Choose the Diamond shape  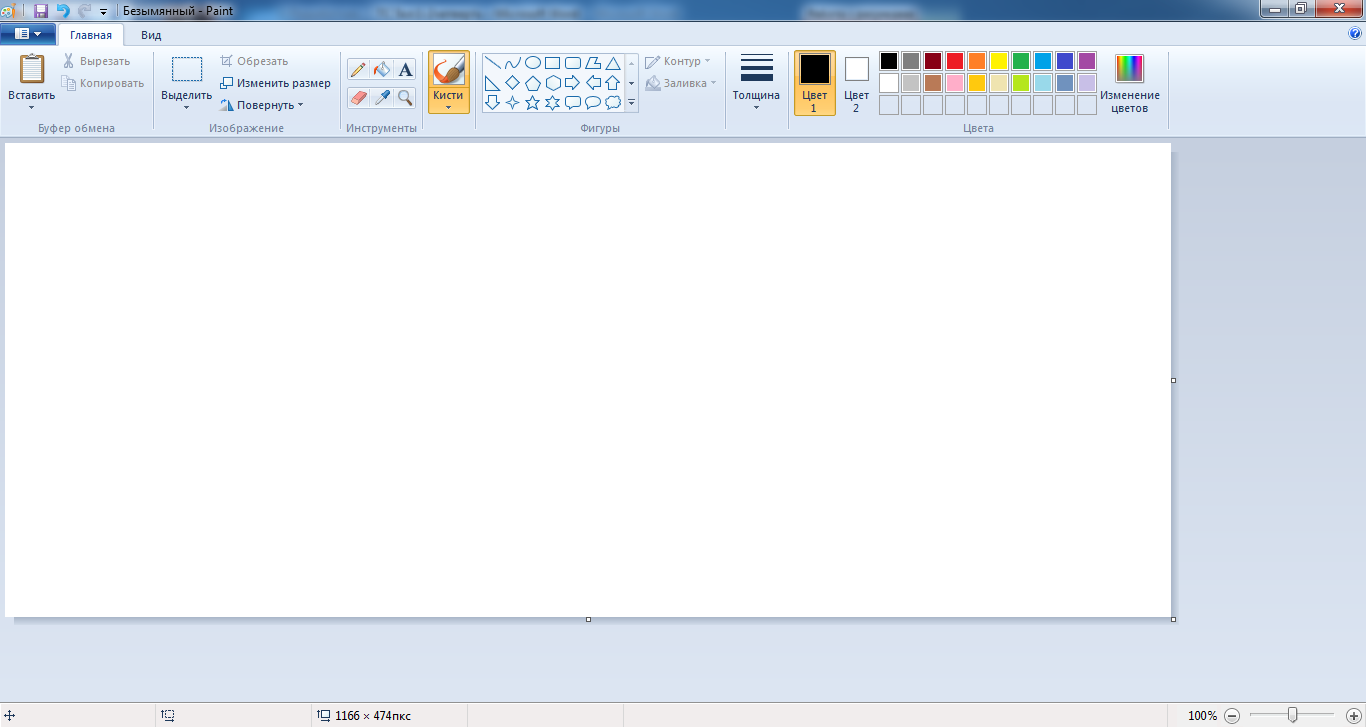[x=512, y=83]
